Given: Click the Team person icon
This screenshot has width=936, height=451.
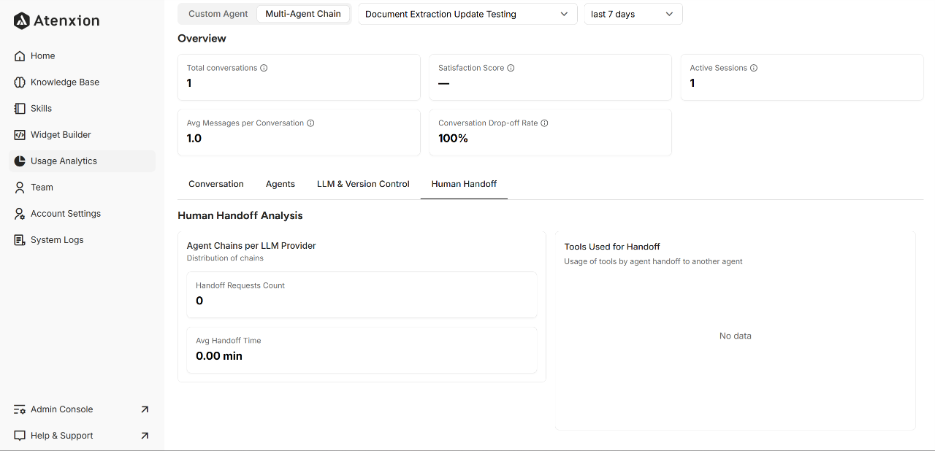Looking at the screenshot, I should click(19, 187).
